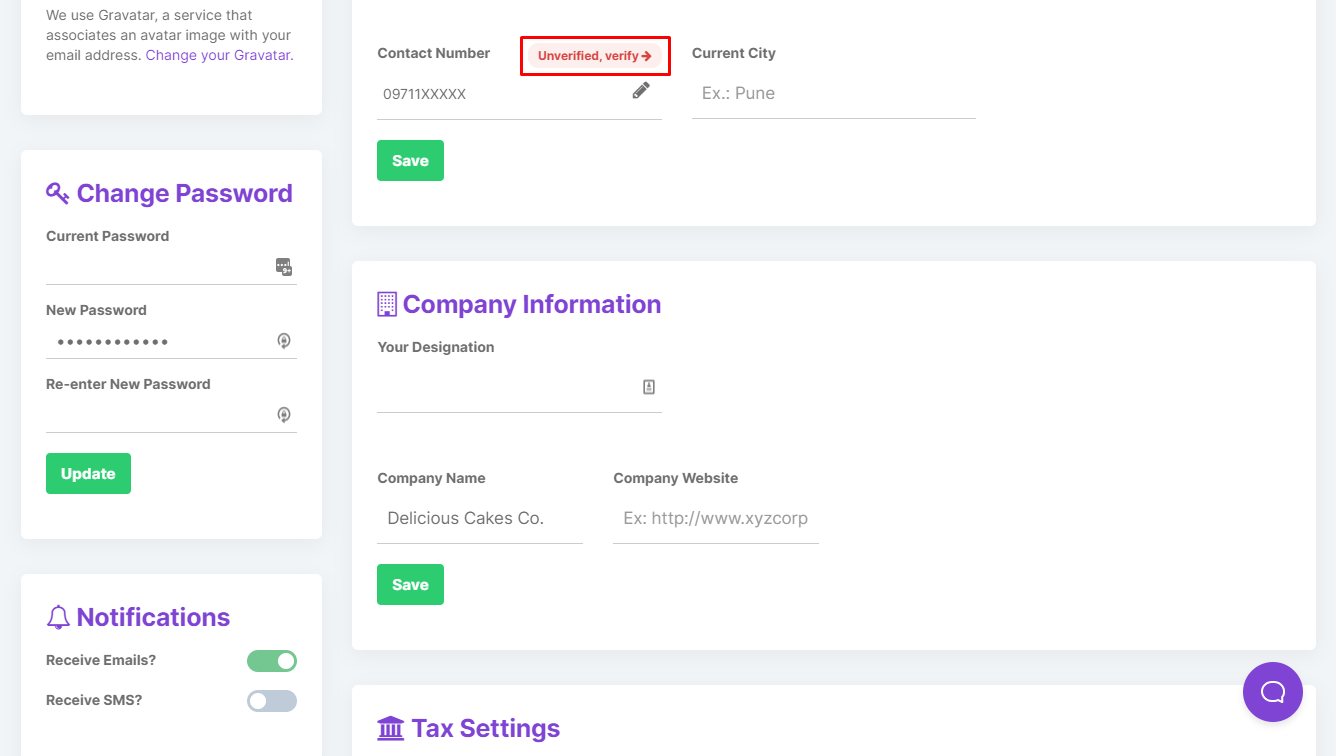Click the keyhole icon in New Password field
The height and width of the screenshot is (756, 1336).
coord(284,341)
